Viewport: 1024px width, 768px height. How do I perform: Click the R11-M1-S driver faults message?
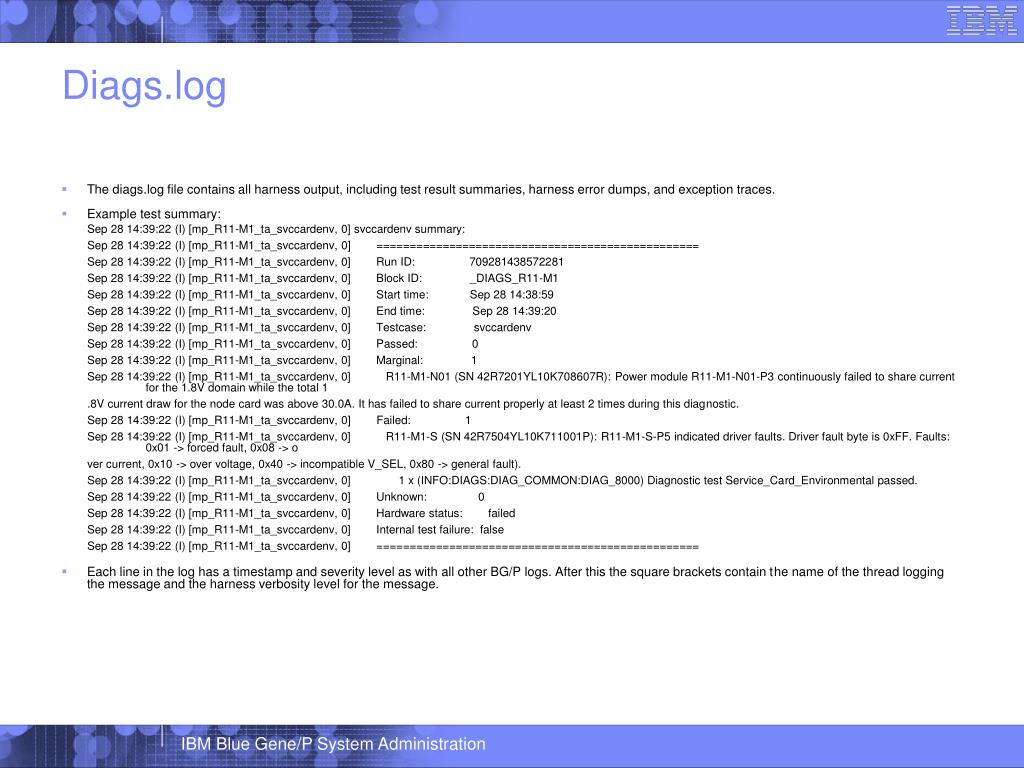[x=668, y=436]
